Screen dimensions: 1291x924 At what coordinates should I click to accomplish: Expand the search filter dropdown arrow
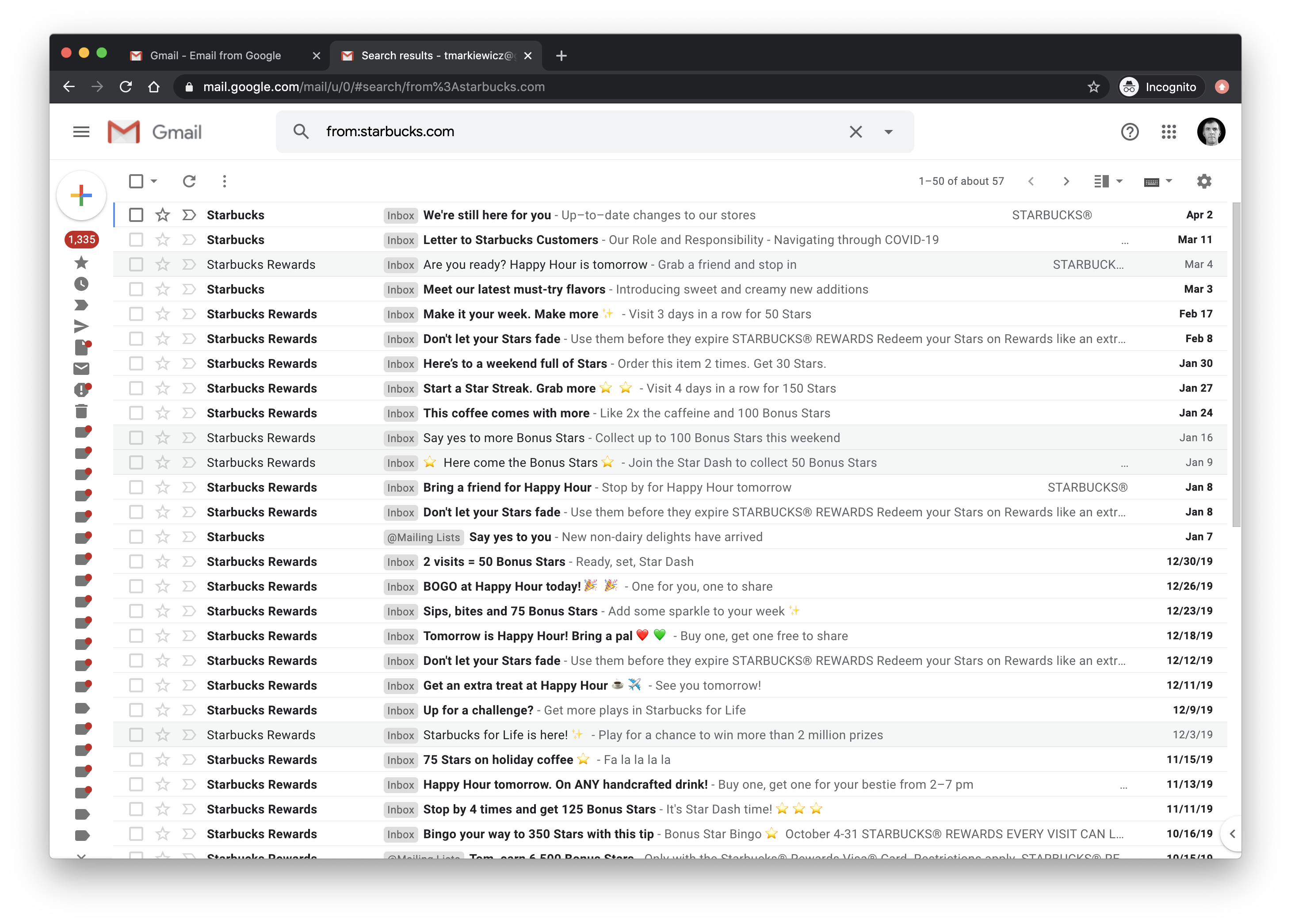click(889, 131)
